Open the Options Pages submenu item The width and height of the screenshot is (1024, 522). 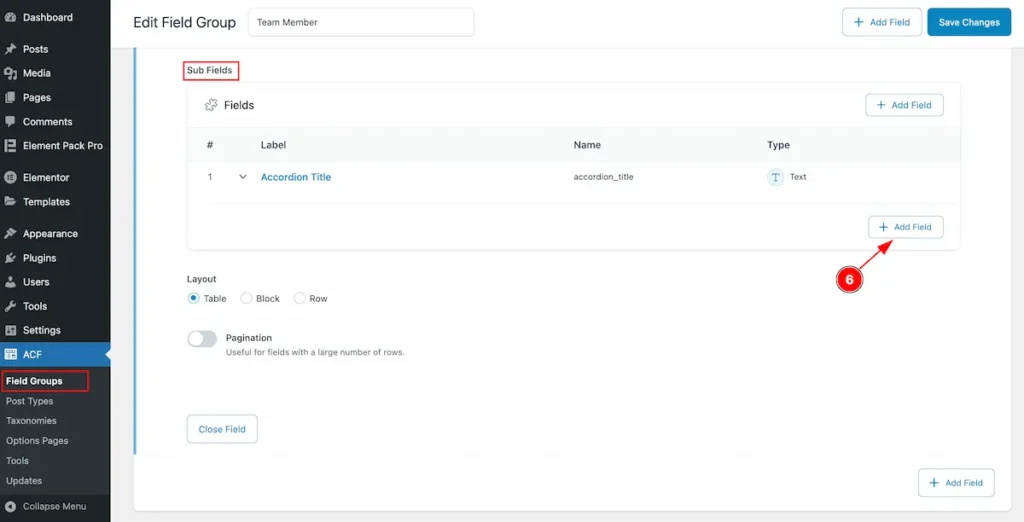coord(37,441)
